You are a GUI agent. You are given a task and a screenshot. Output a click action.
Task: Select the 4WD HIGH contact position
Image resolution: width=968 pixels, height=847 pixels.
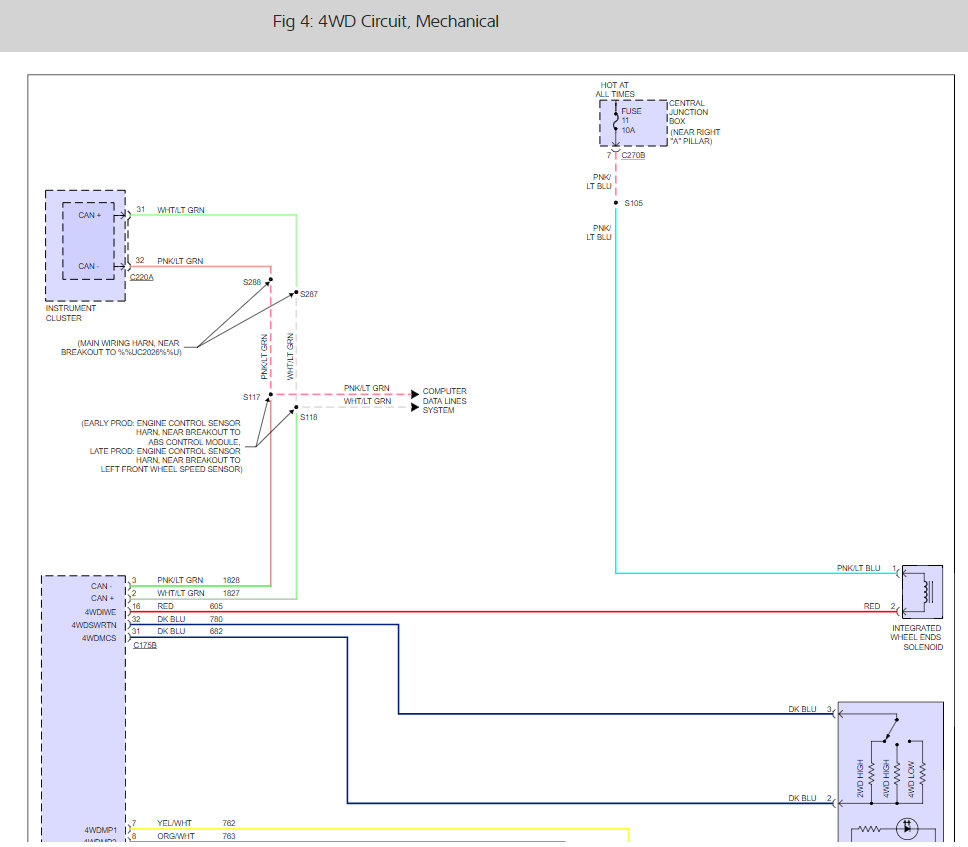click(x=897, y=744)
